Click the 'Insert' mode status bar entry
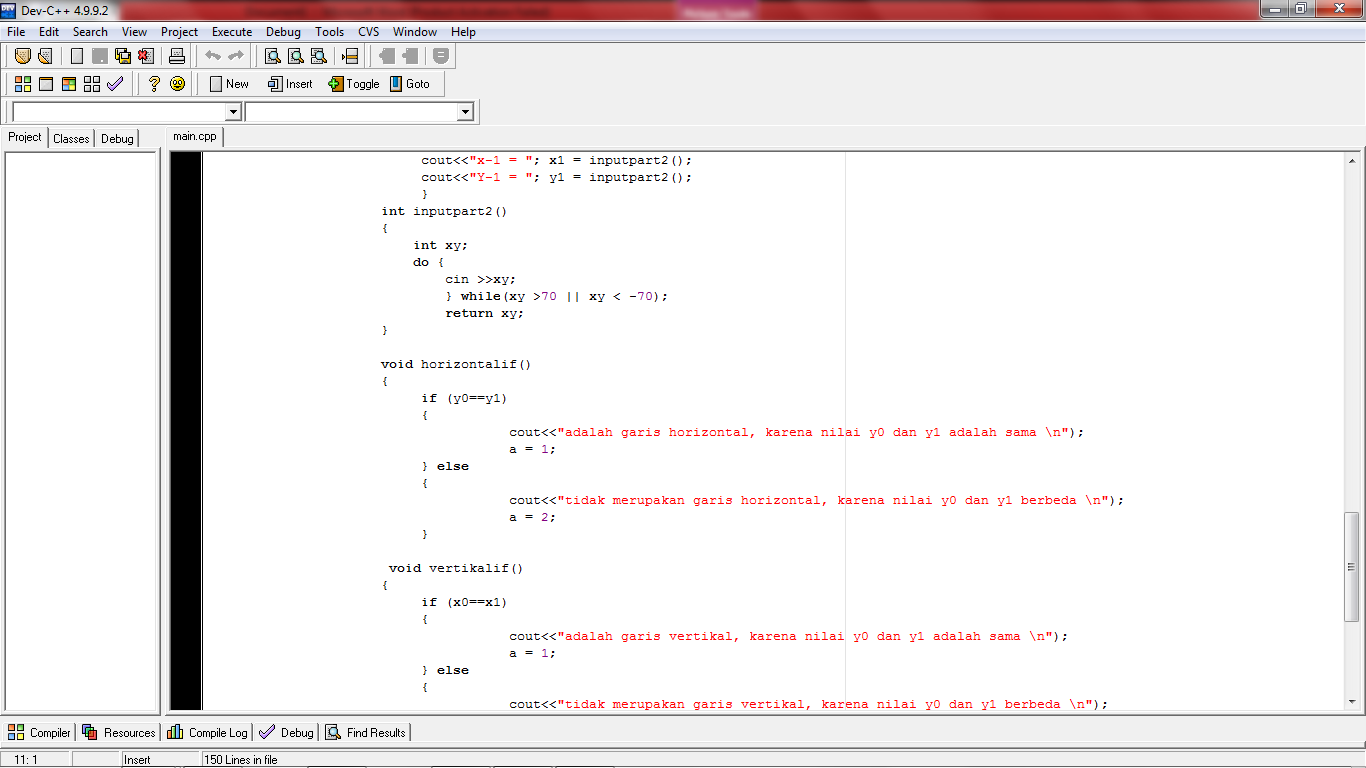 pos(137,760)
